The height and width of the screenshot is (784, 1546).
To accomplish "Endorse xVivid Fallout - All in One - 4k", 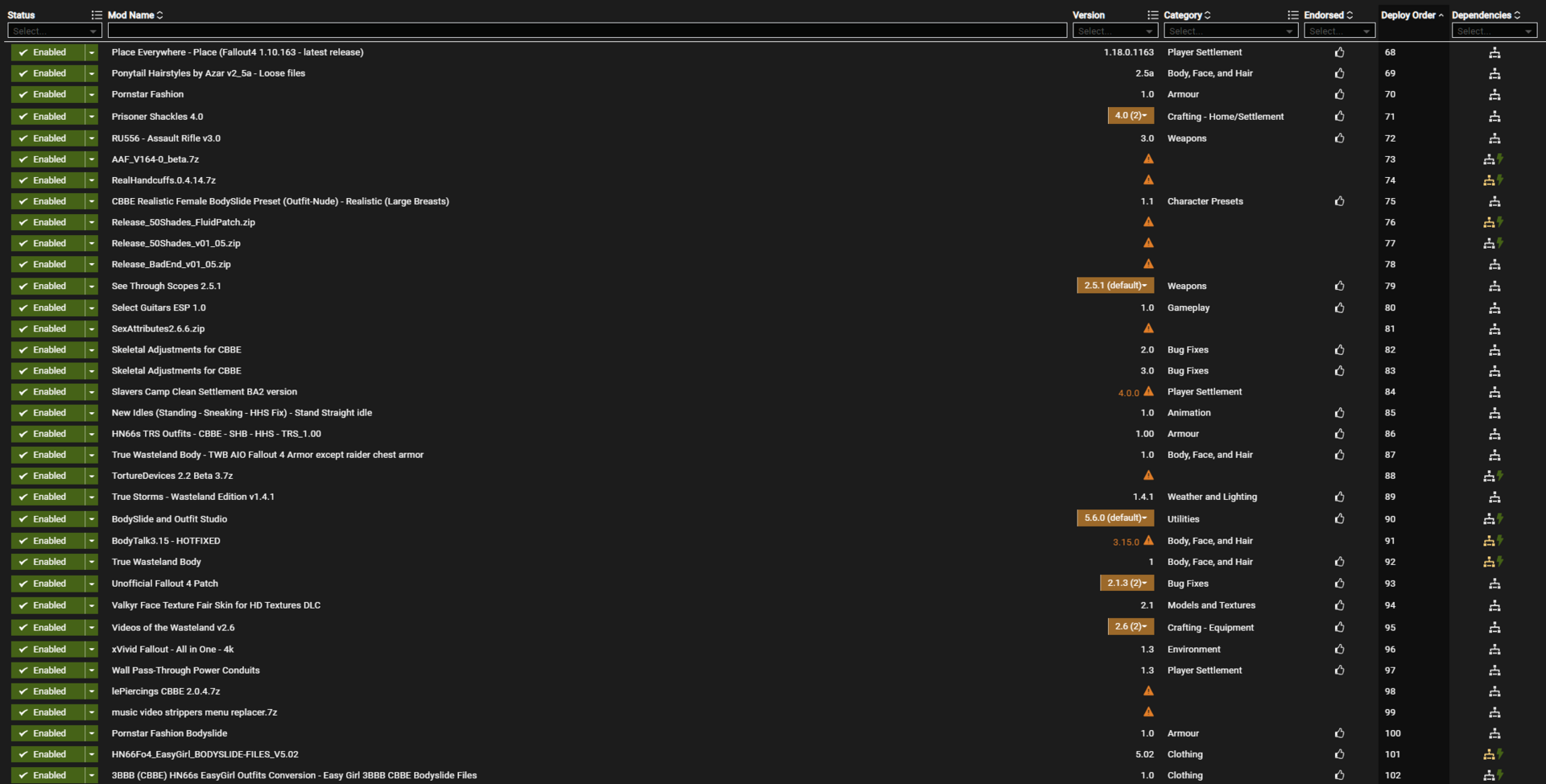I will [x=1339, y=650].
